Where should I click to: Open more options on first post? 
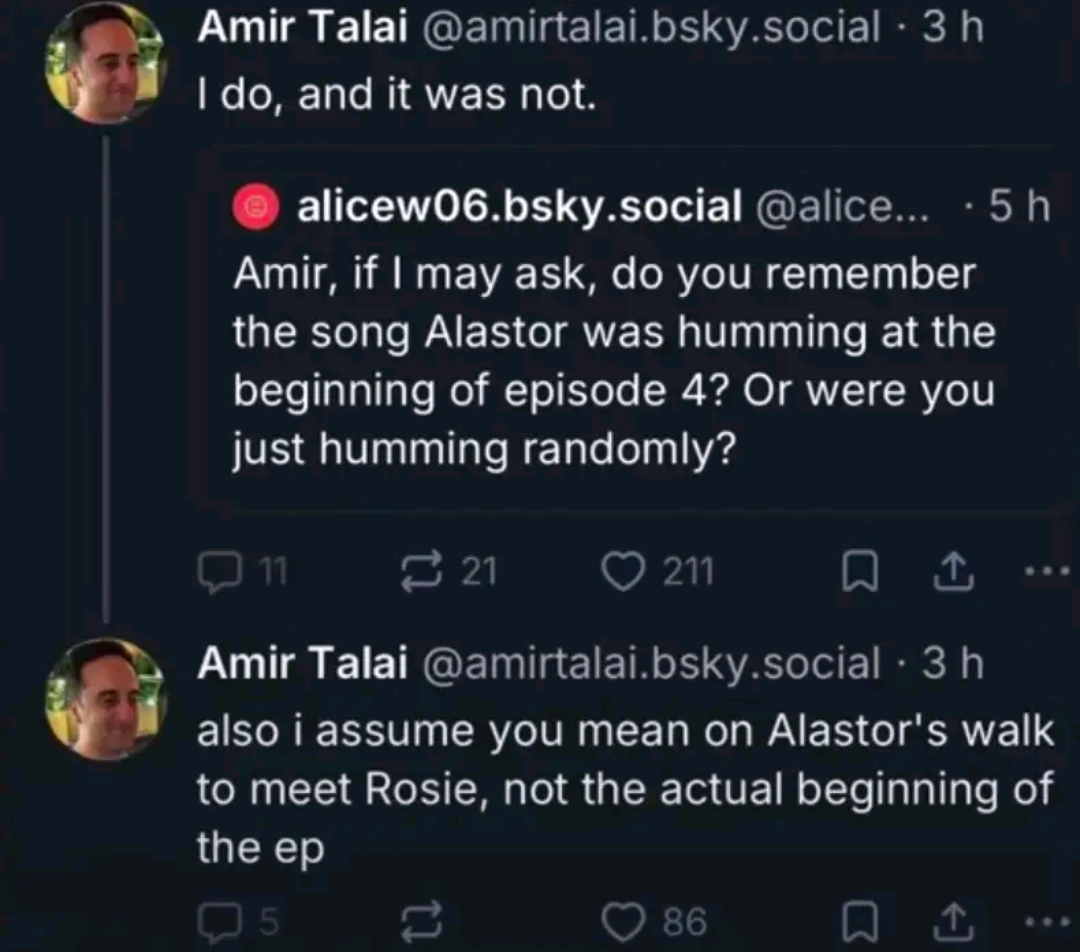(x=1046, y=572)
